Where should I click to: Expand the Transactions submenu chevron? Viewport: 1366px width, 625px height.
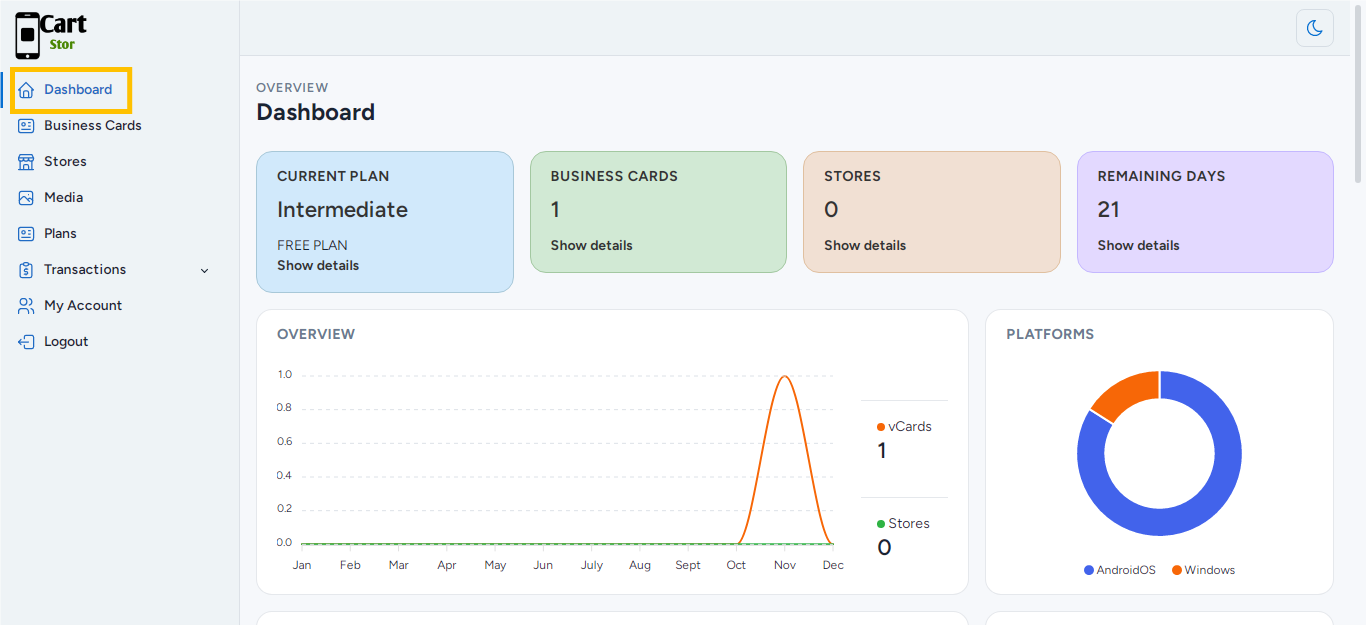point(205,271)
